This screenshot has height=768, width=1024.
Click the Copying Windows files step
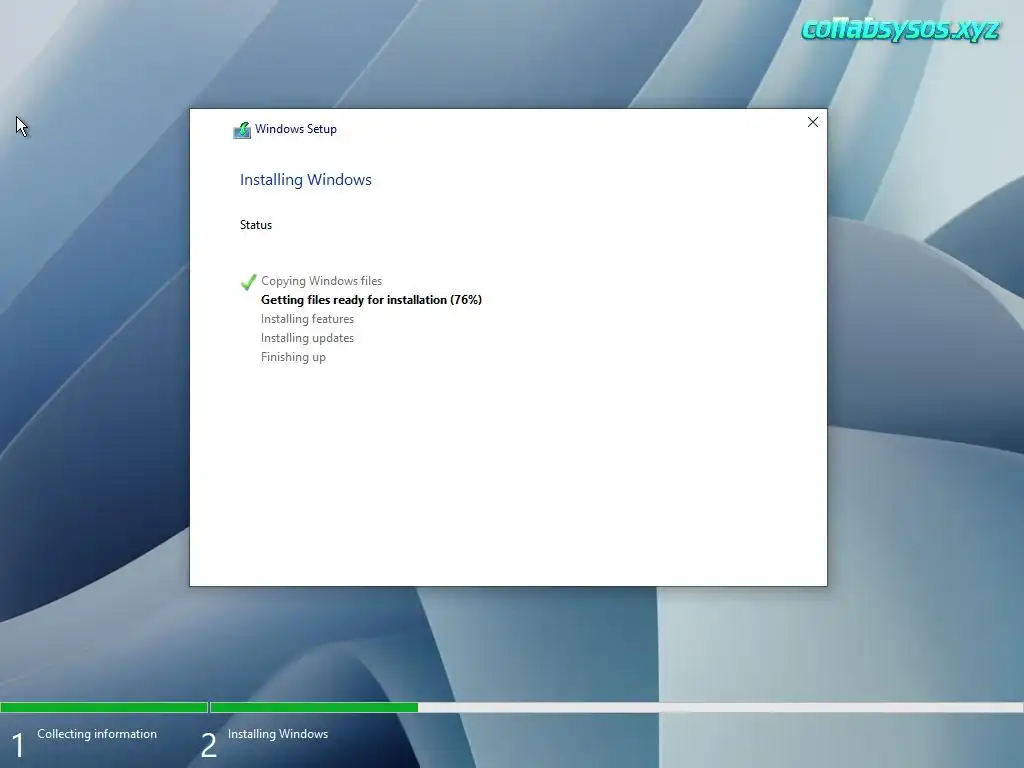321,281
